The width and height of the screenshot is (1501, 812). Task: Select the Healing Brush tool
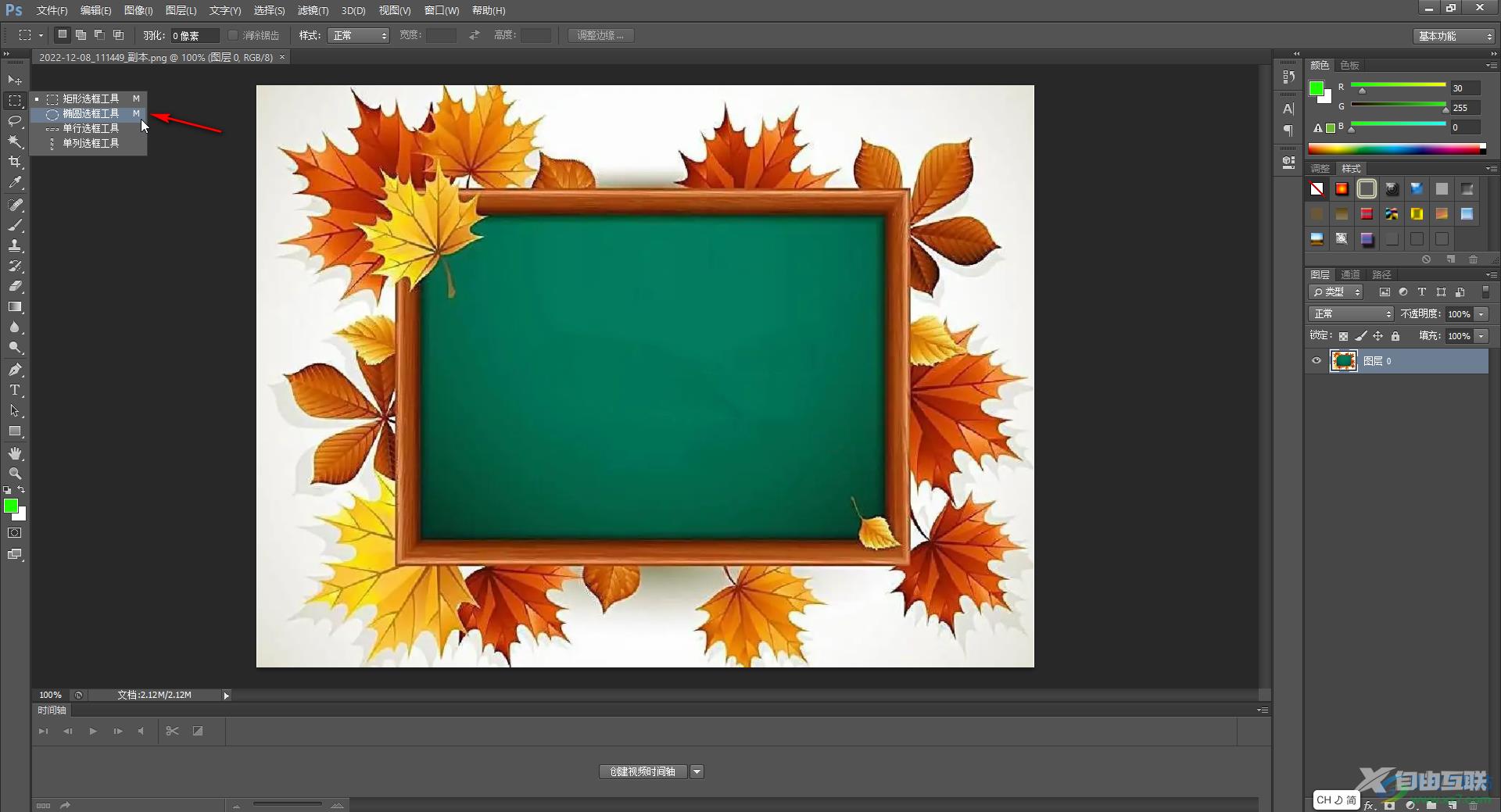click(15, 205)
